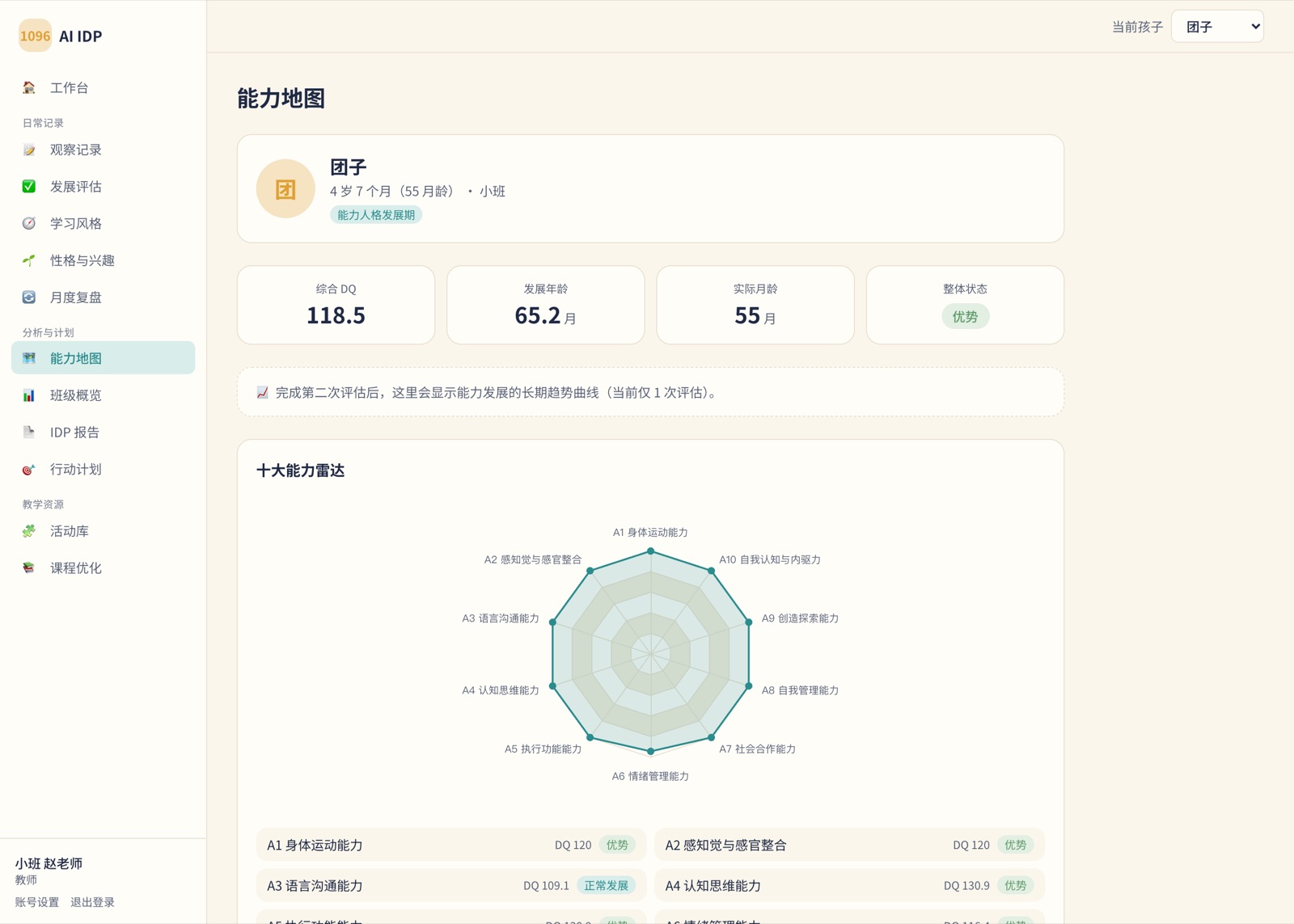Open 活动库 in the sidebar
The width and height of the screenshot is (1294, 924).
(104, 531)
